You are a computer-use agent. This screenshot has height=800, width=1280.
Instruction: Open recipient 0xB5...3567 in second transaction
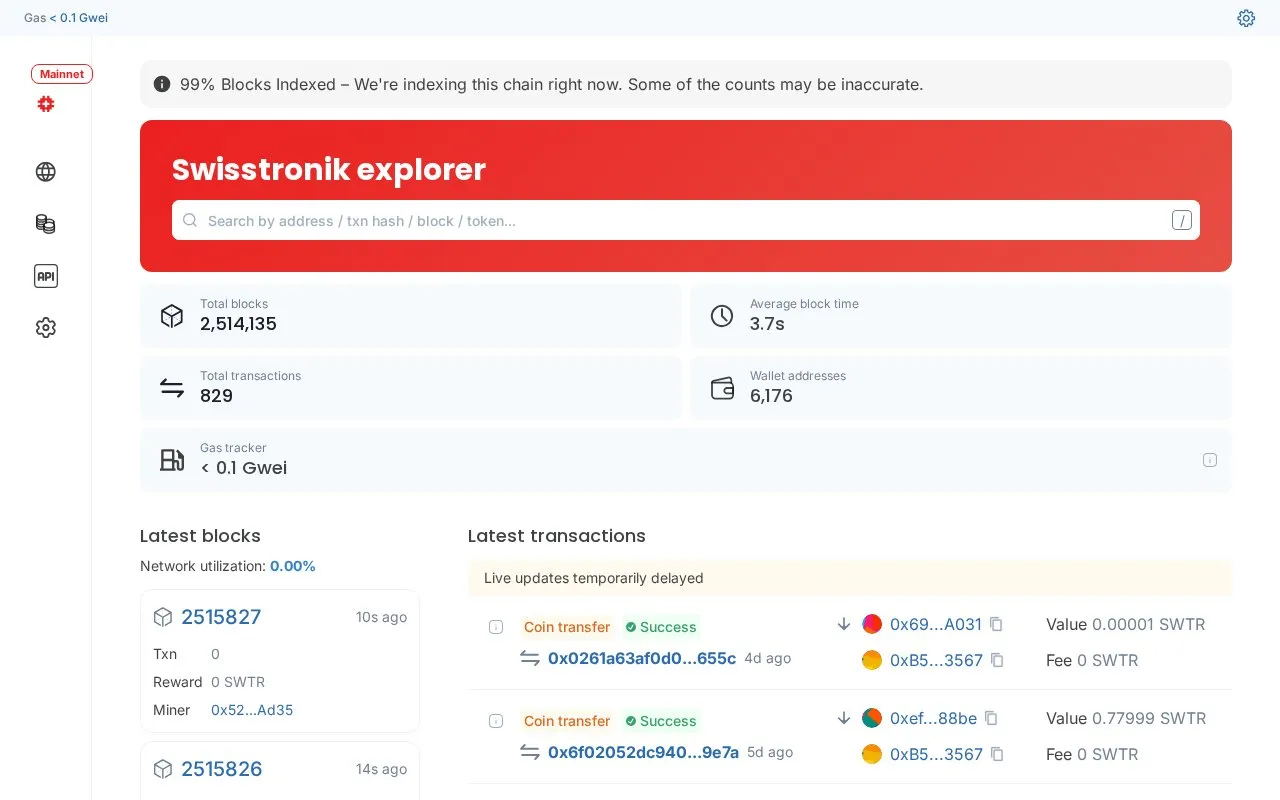[x=936, y=754]
